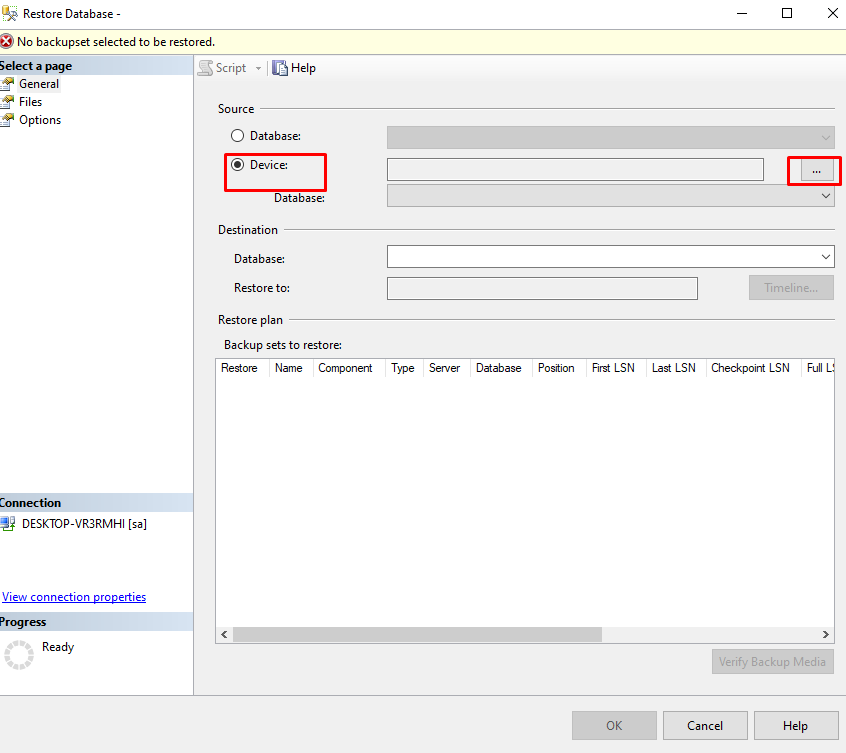This screenshot has height=753, width=846.
Task: Click the Script toolbar icon
Action: pos(206,68)
